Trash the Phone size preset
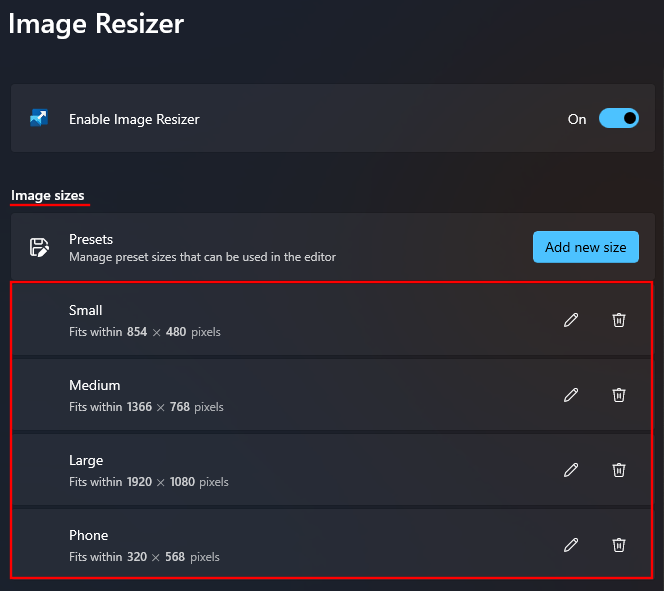Screen dimensions: 664x591 619,545
